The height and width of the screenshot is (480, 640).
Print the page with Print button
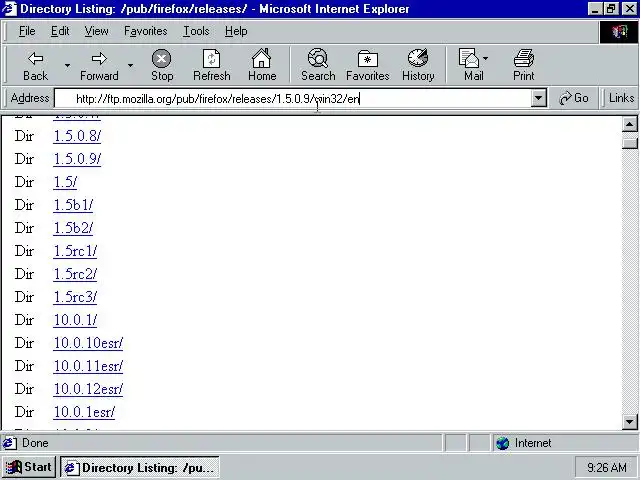point(524,65)
